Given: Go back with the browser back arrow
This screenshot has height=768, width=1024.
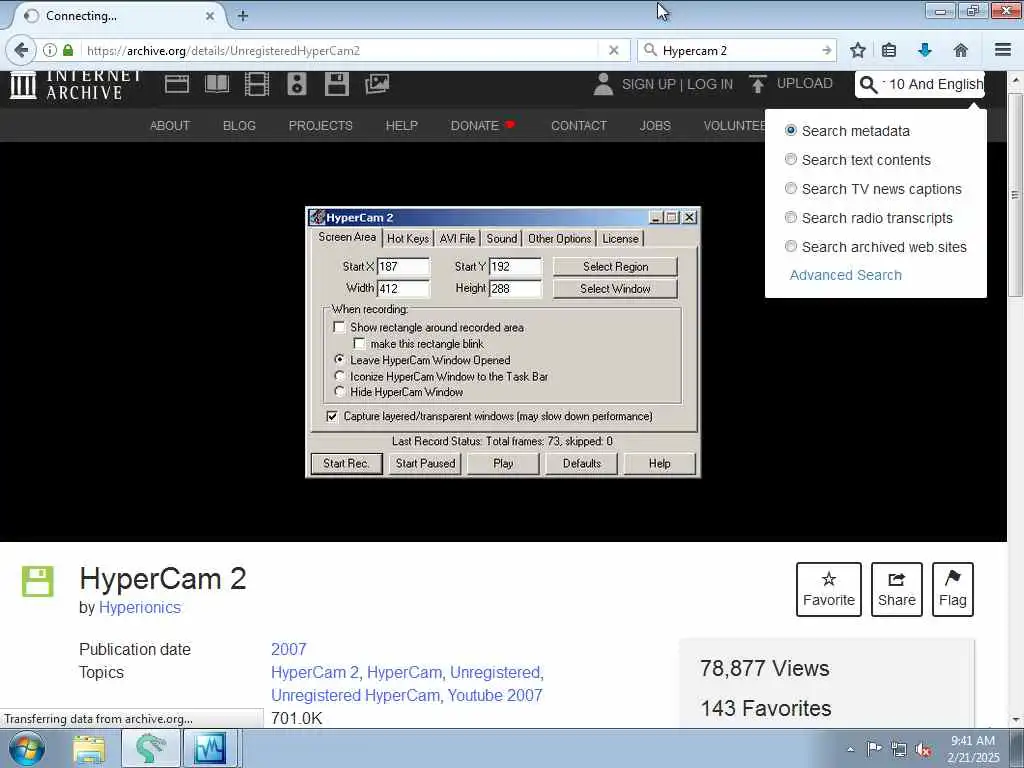Looking at the screenshot, I should click(22, 50).
